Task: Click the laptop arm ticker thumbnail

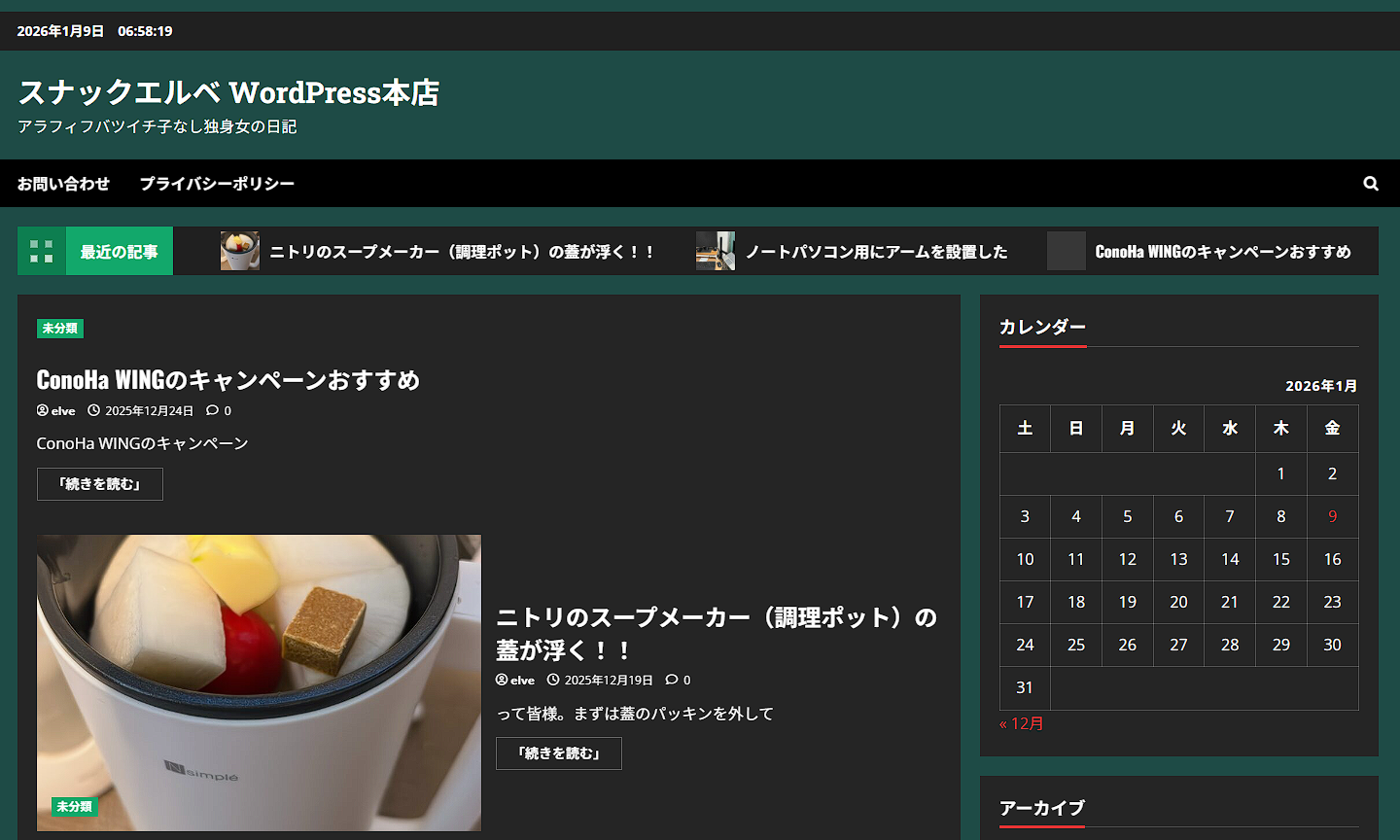Action: [715, 251]
